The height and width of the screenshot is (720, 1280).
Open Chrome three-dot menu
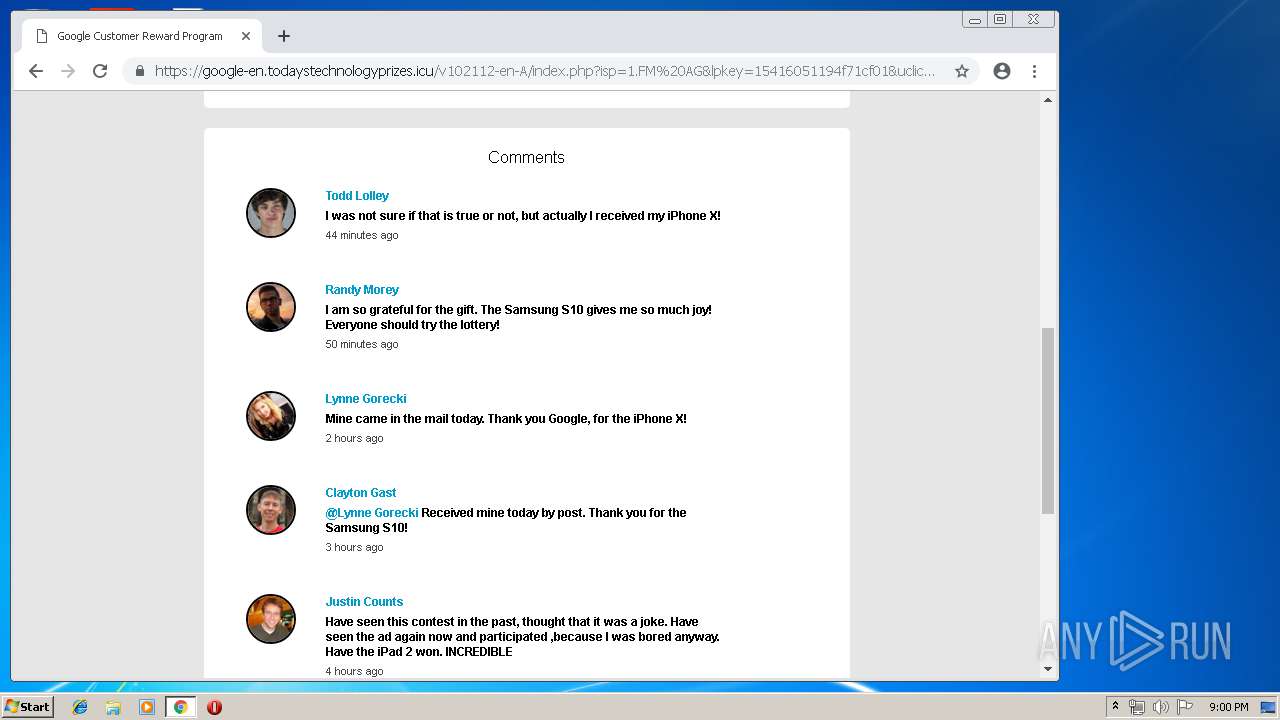coord(1034,71)
